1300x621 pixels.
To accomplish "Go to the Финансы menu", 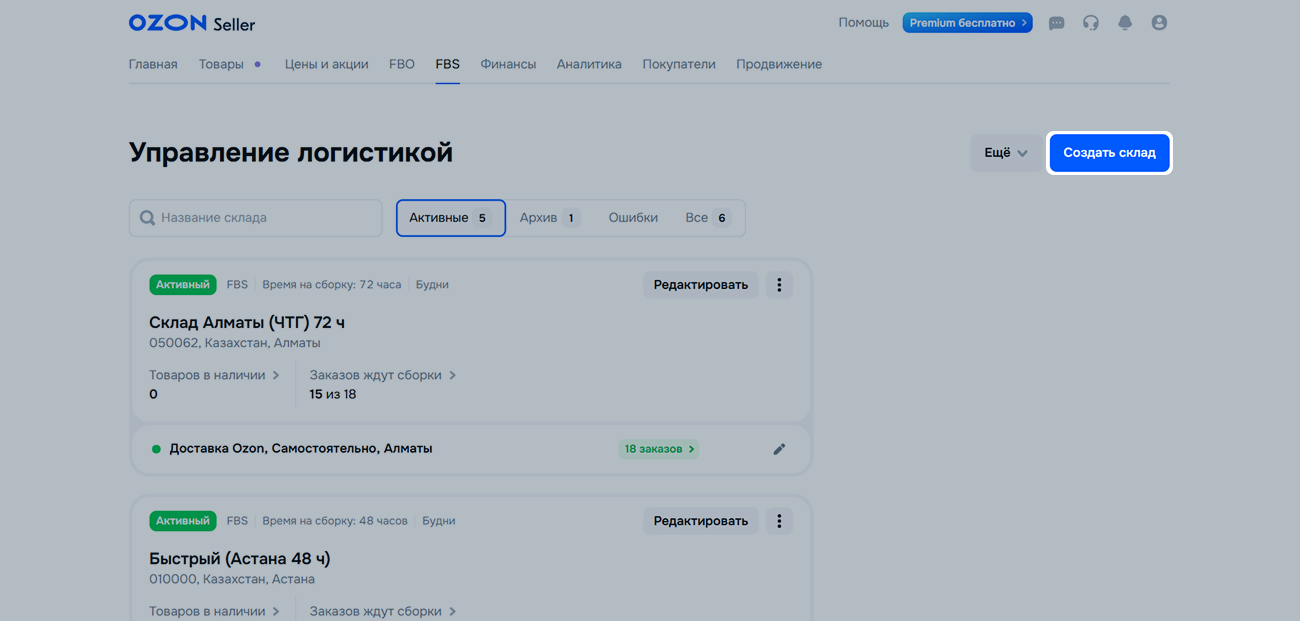I will pyautogui.click(x=508, y=64).
